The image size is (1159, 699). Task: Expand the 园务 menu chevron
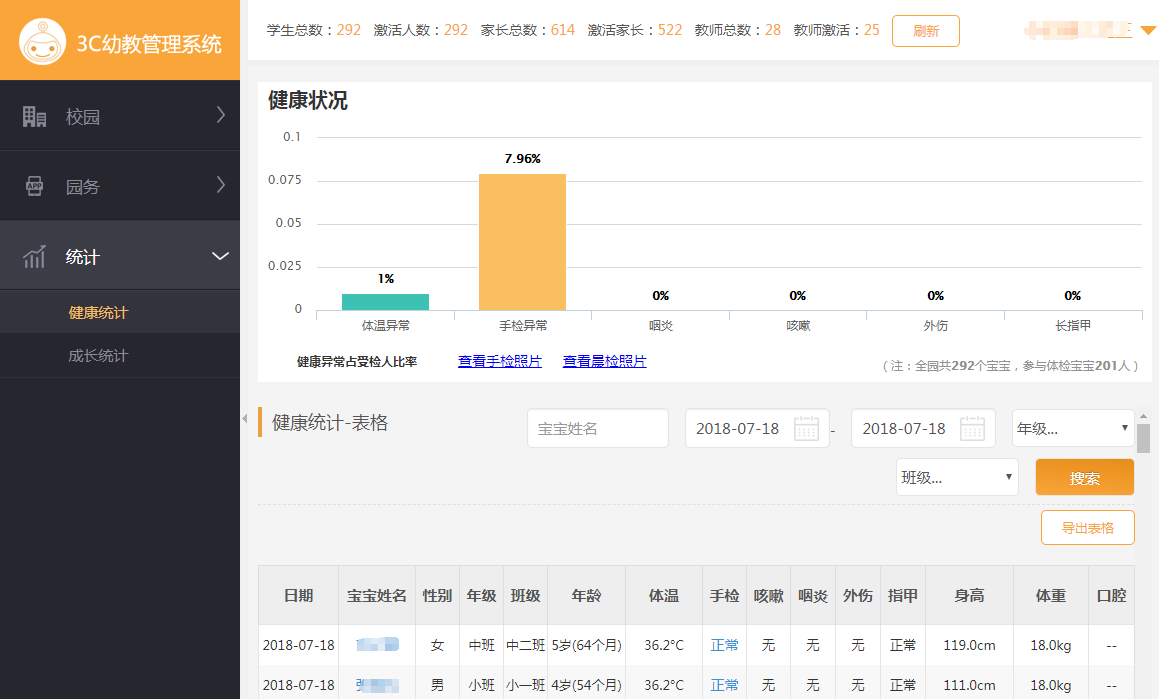pyautogui.click(x=221, y=185)
